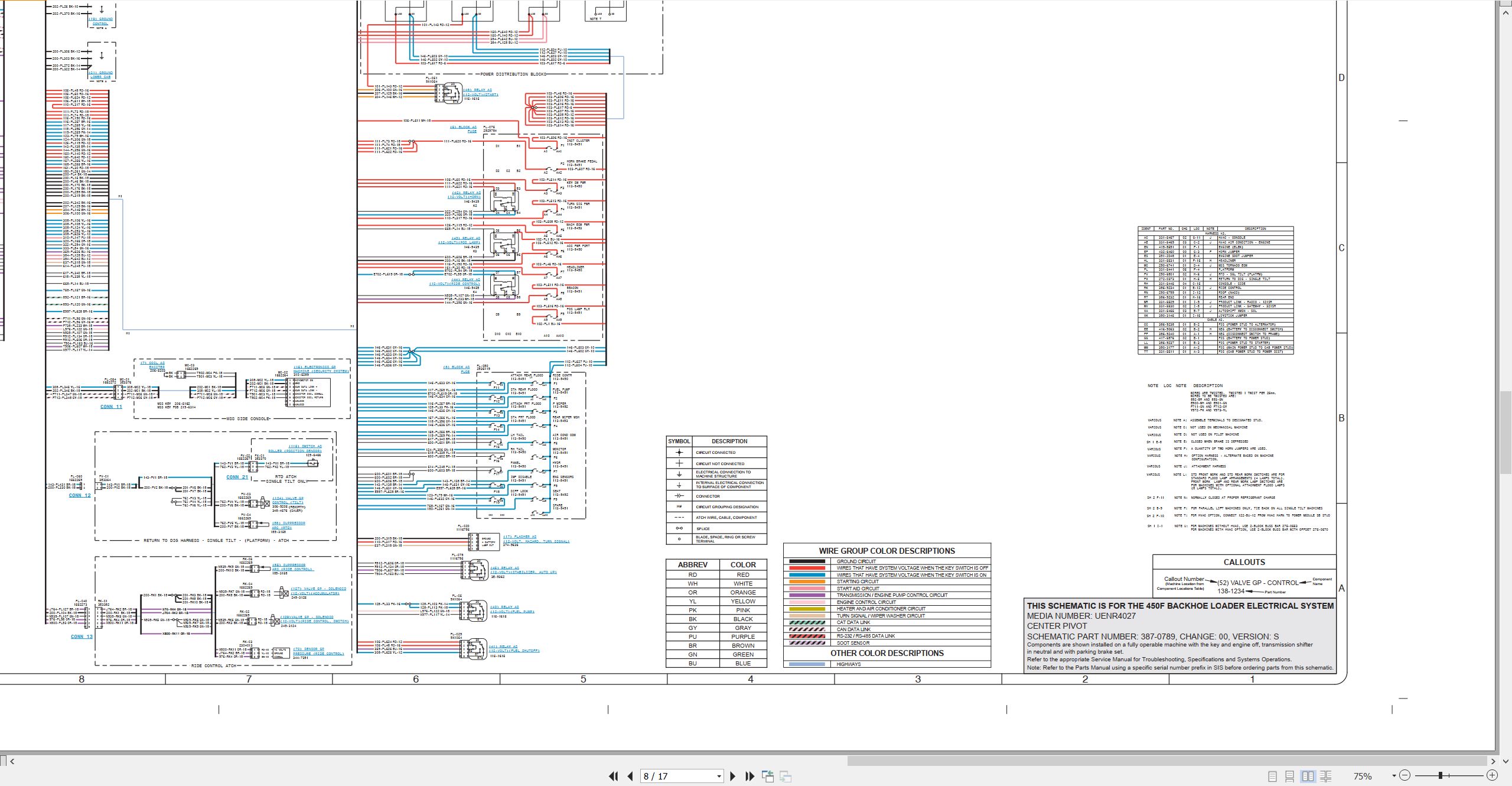Jump to the last page
Viewport: 1512px width, 786px height.
750,776
